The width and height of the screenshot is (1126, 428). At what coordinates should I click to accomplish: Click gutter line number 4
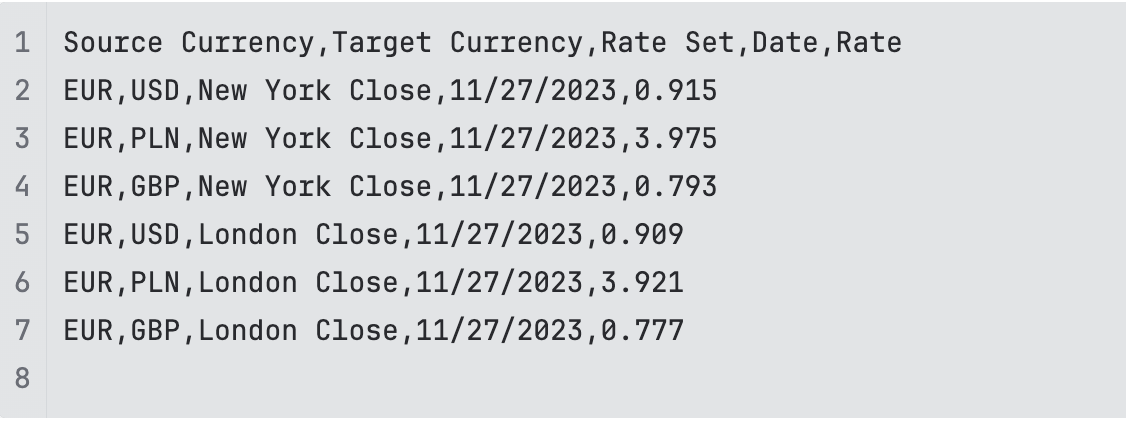pos(22,187)
